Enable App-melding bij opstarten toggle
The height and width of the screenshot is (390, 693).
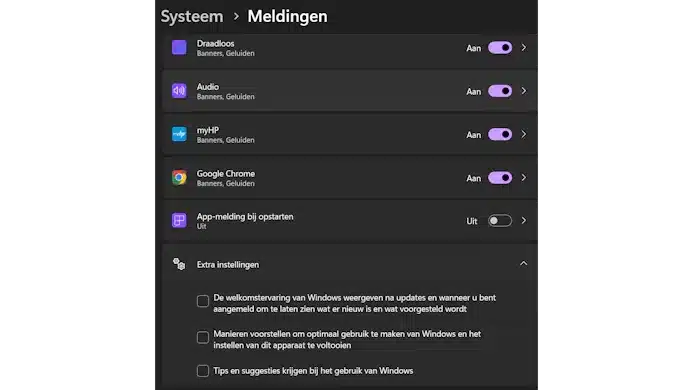coord(500,221)
